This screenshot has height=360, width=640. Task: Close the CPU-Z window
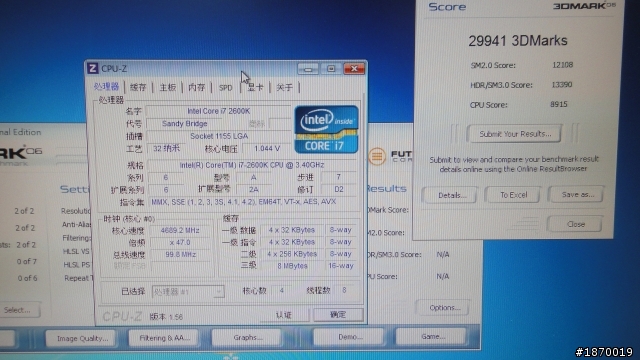(354, 69)
